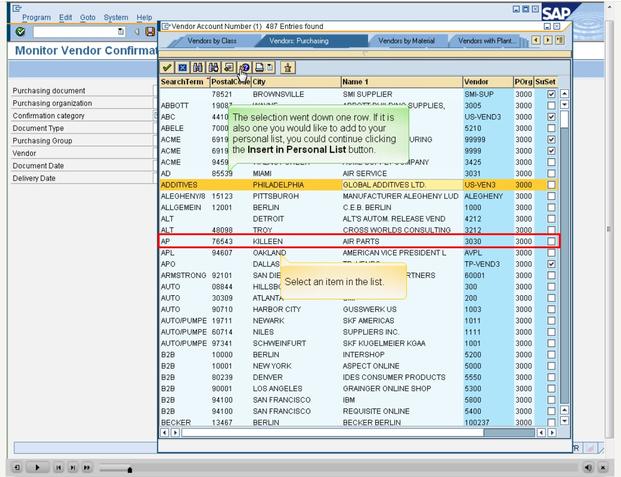This screenshot has width=621, height=477.
Task: Click horizontal scrollbar far-right arrow
Action: [x=552, y=433]
